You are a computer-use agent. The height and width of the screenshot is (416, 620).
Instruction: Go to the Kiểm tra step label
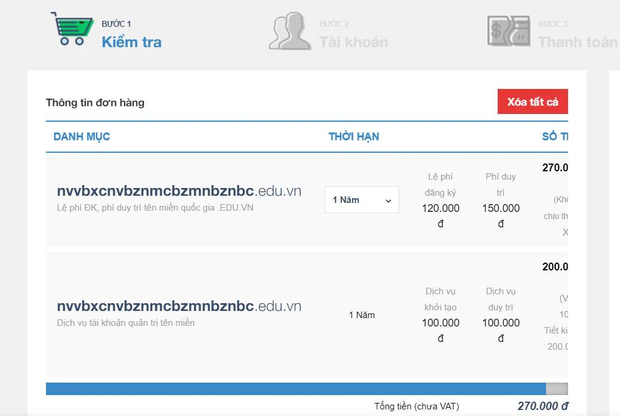[131, 42]
